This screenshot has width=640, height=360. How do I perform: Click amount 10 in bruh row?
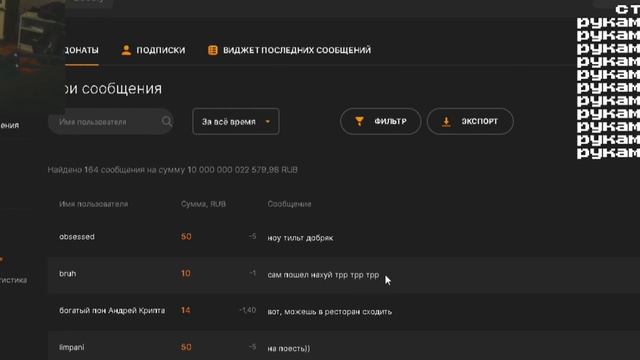point(186,273)
